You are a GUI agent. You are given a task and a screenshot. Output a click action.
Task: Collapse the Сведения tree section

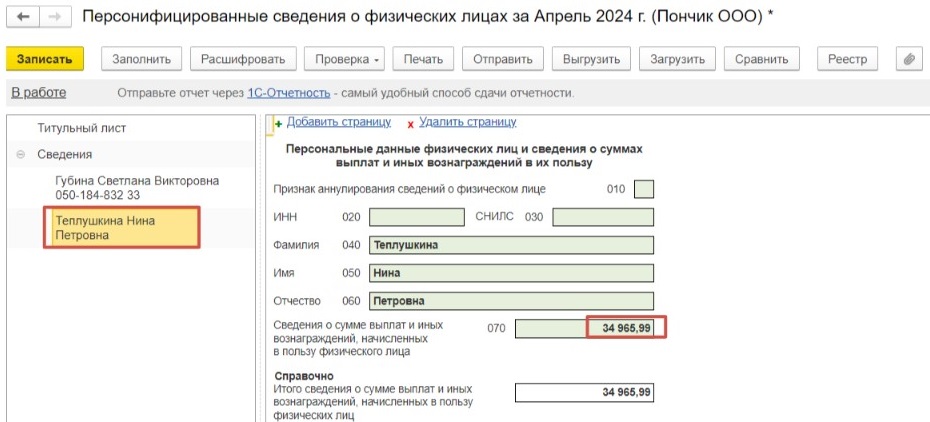point(20,155)
